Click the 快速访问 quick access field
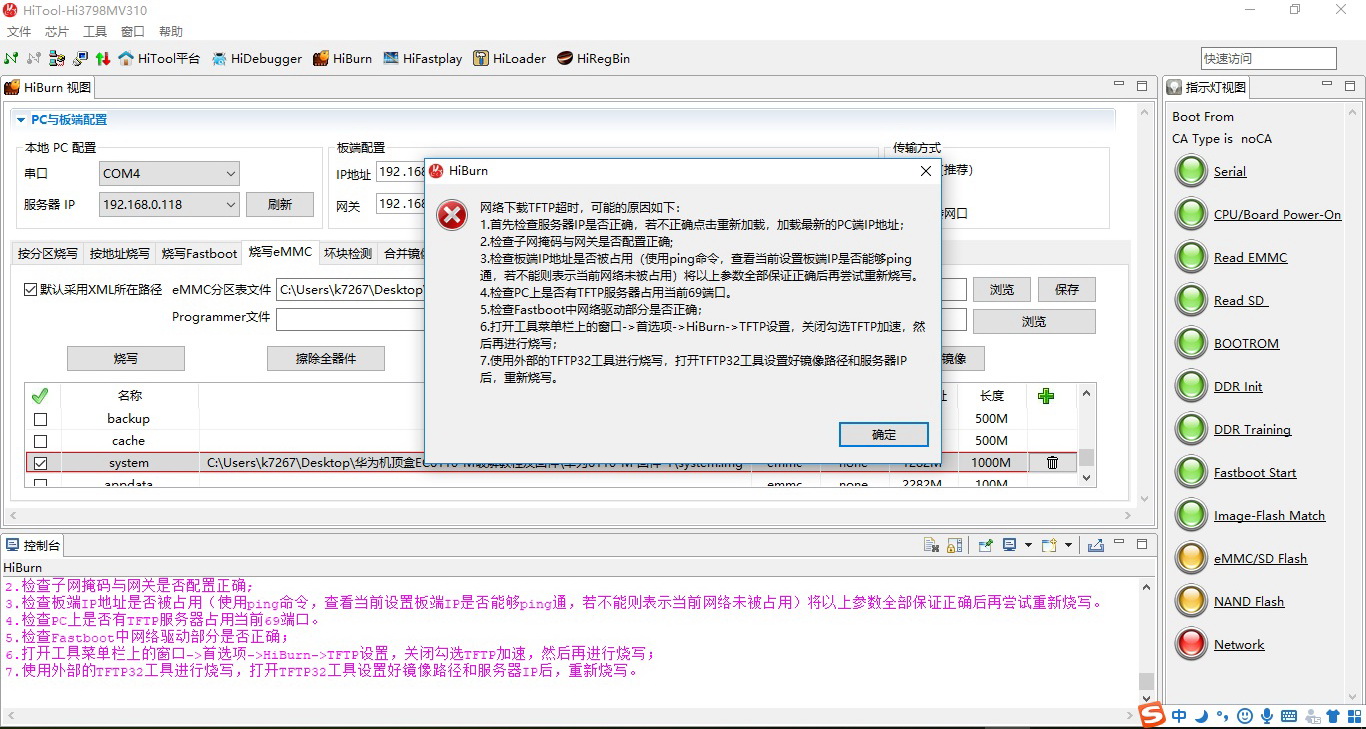Screen dimensions: 1366x729 [x=1269, y=58]
